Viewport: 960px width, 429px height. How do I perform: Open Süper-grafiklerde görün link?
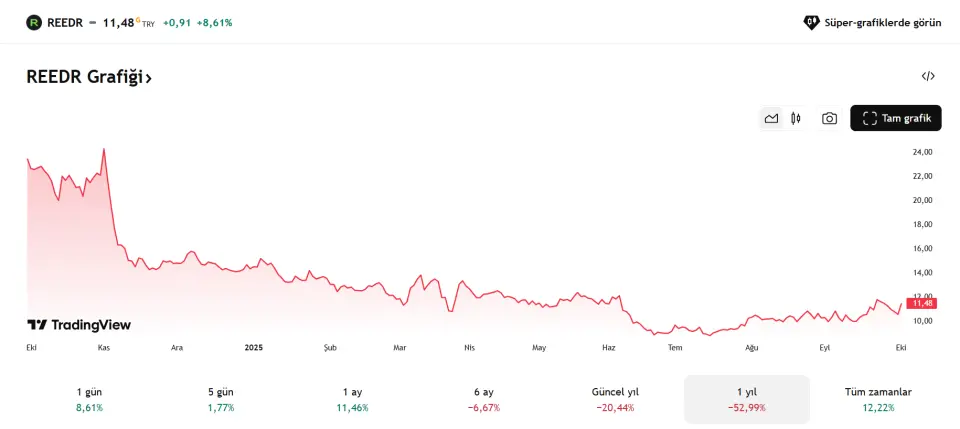tap(883, 22)
